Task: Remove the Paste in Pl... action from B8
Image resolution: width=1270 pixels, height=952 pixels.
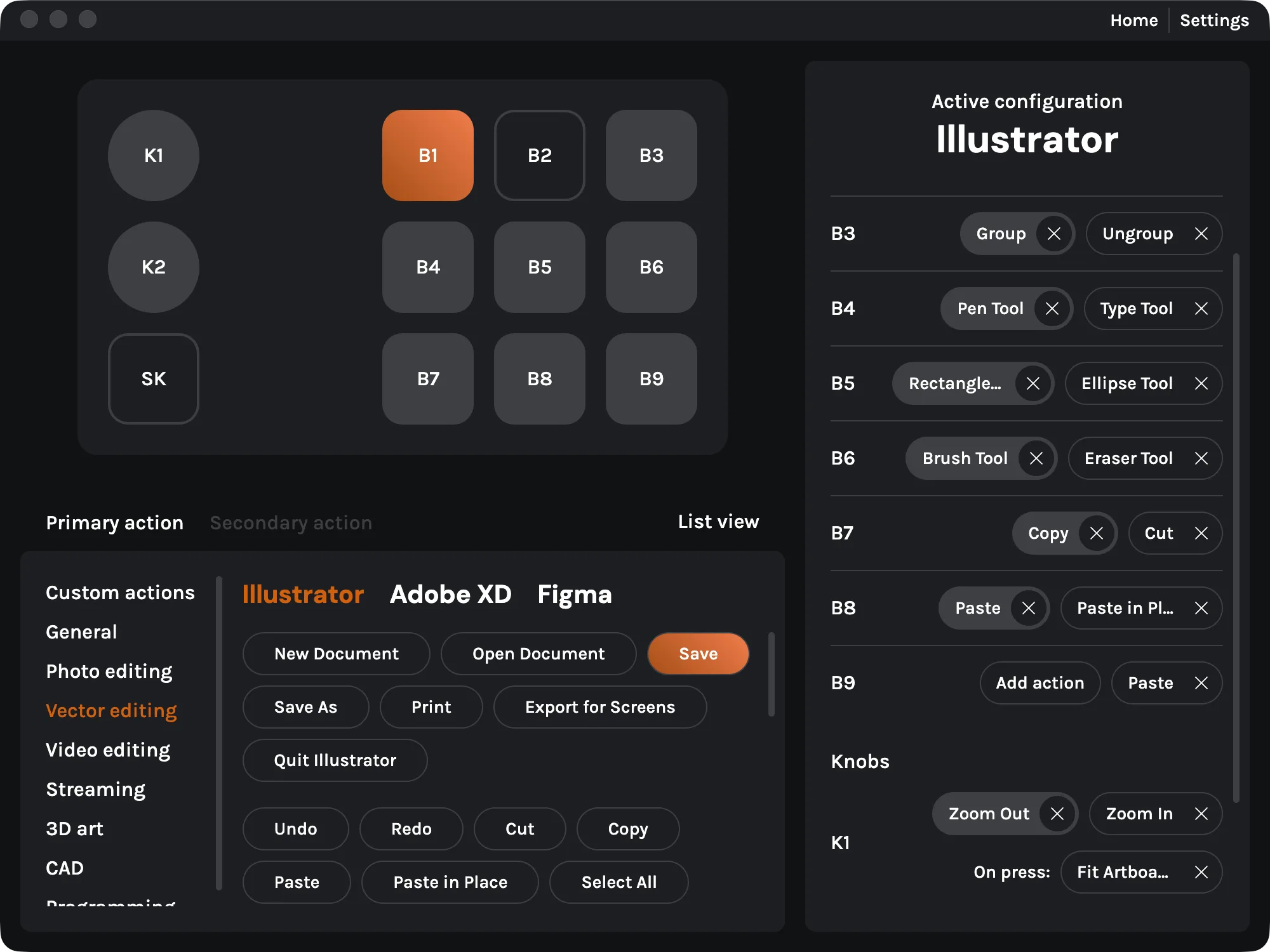Action: tap(1201, 608)
